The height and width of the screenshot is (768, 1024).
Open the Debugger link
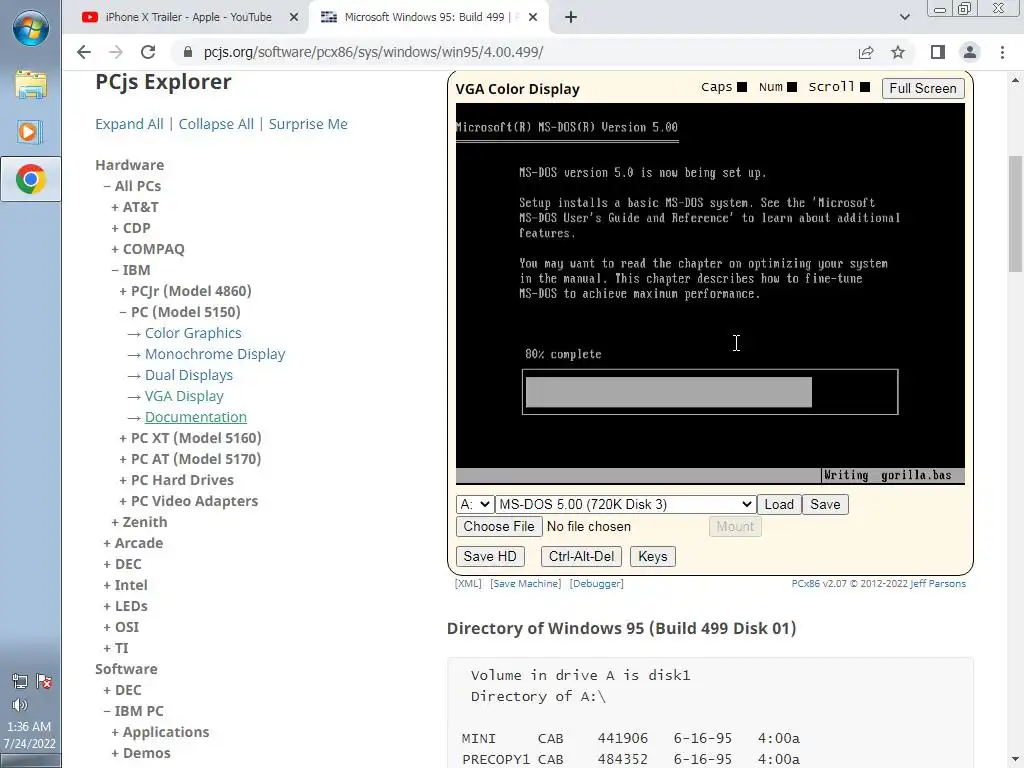[597, 584]
